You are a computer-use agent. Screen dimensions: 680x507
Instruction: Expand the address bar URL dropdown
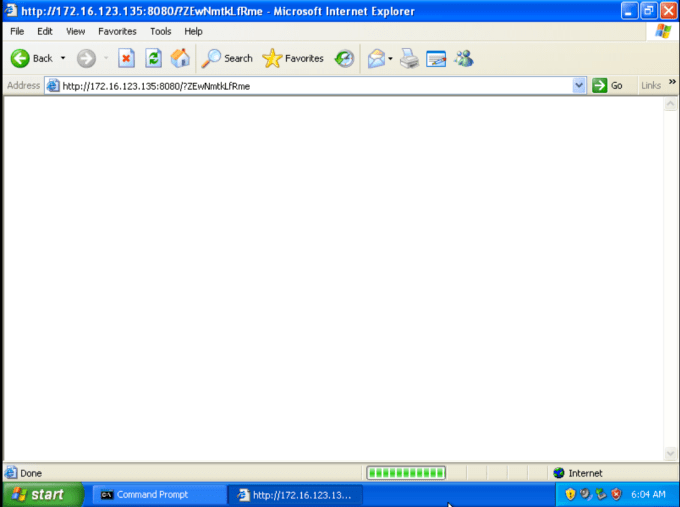[579, 86]
